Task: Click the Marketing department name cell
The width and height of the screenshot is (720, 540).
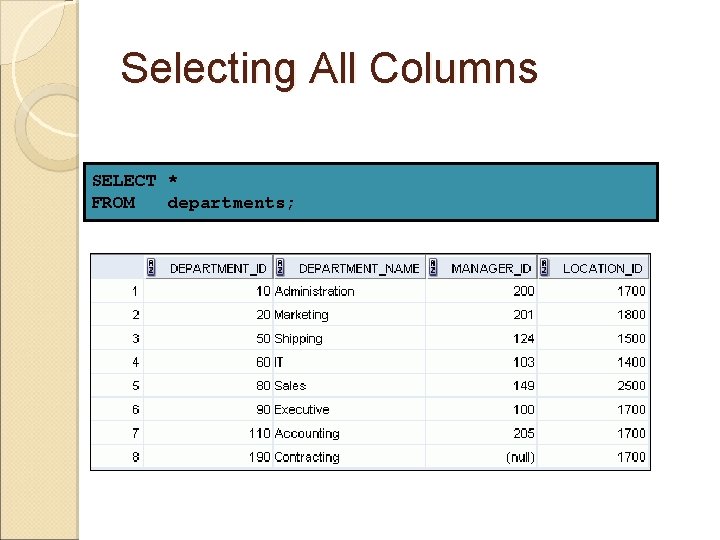Action: click(349, 315)
